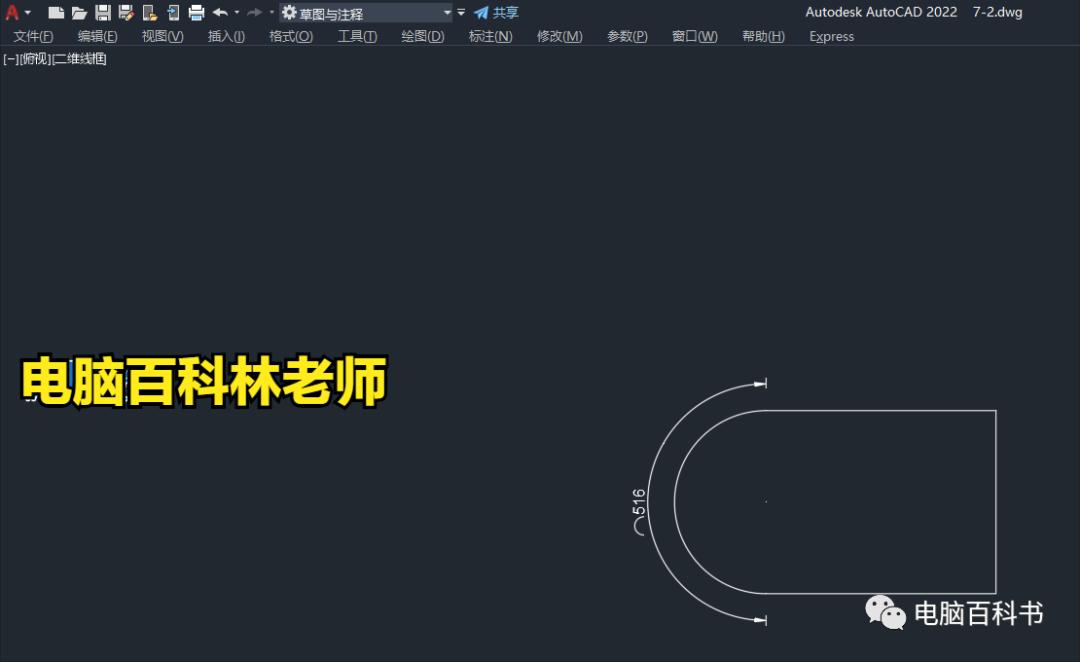Open the 绘图(D) menu
The width and height of the screenshot is (1080, 662).
[x=421, y=36]
